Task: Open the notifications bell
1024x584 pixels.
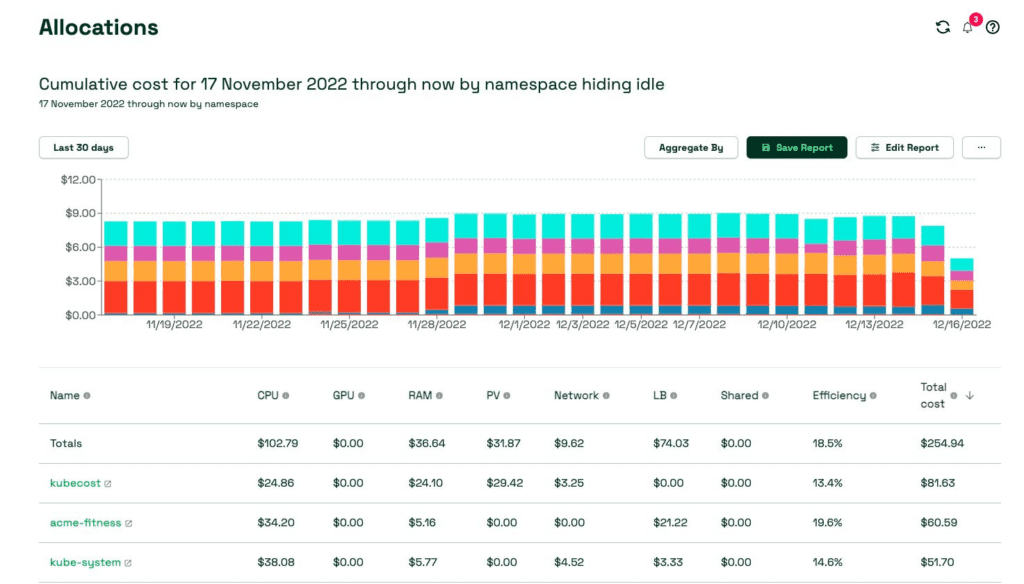Action: [967, 28]
